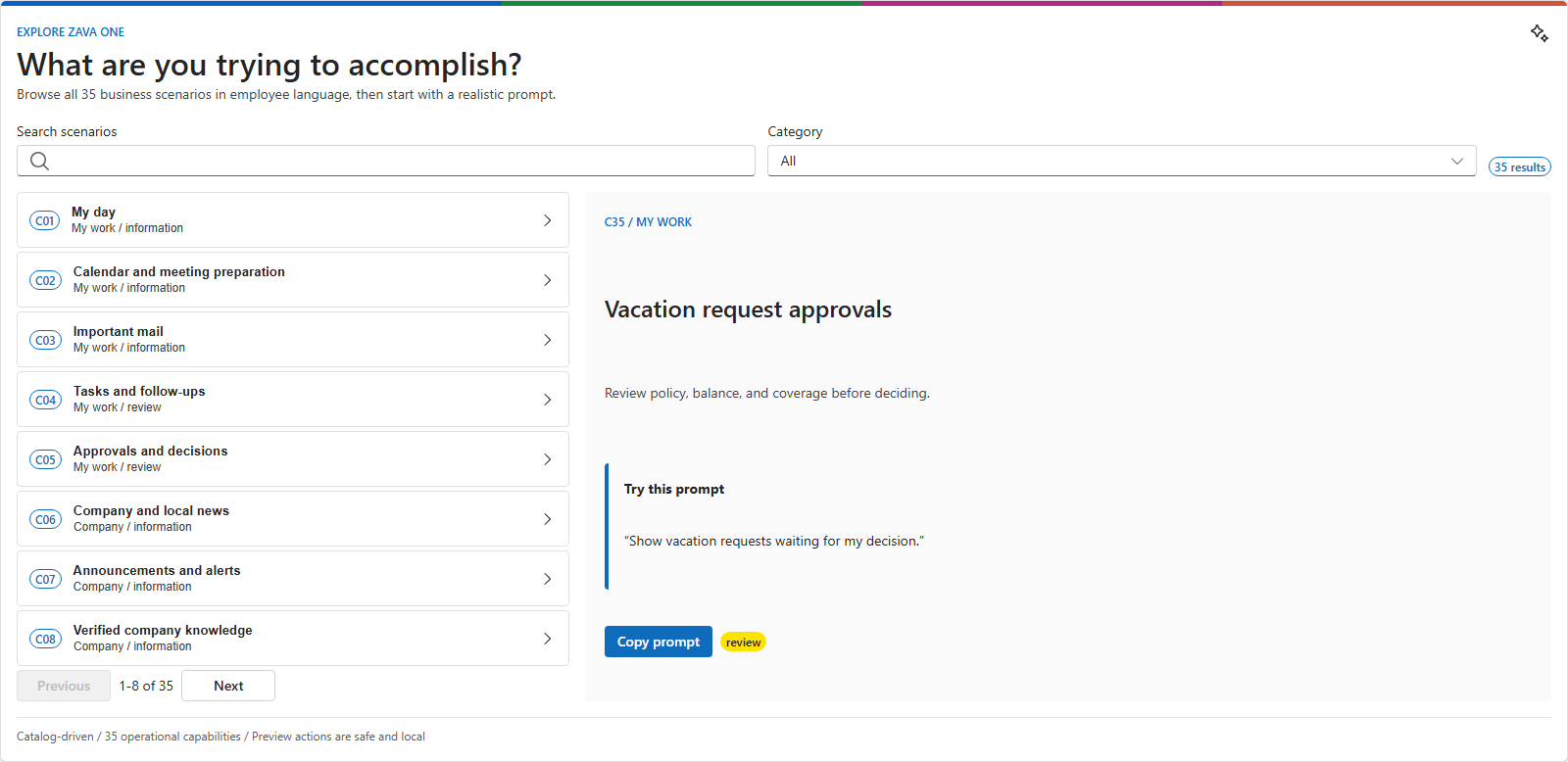Select the Important mail scenario
Viewport: 1568px width, 762px height.
[x=293, y=340]
